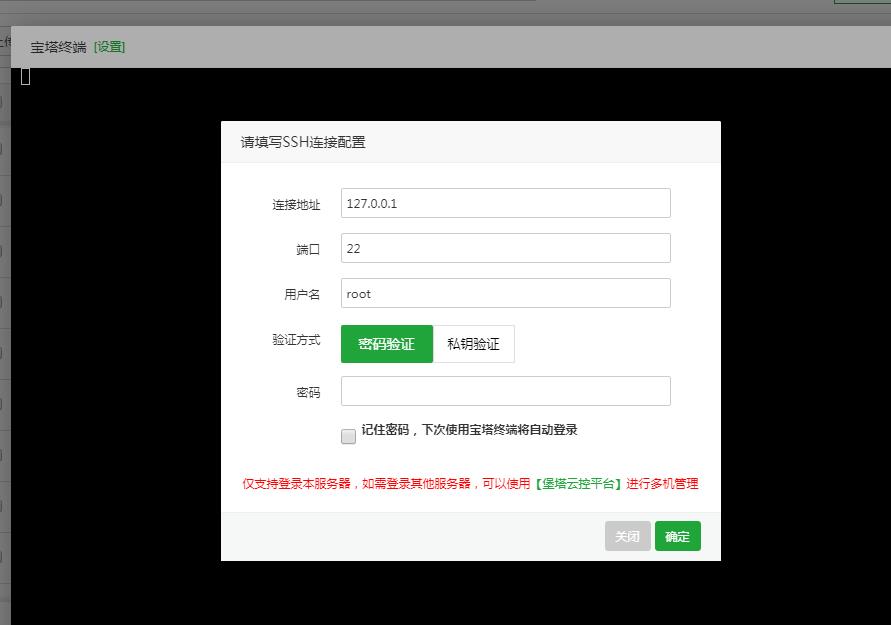
Task: Switch to 私钥验证 authentication
Action: [x=473, y=344]
